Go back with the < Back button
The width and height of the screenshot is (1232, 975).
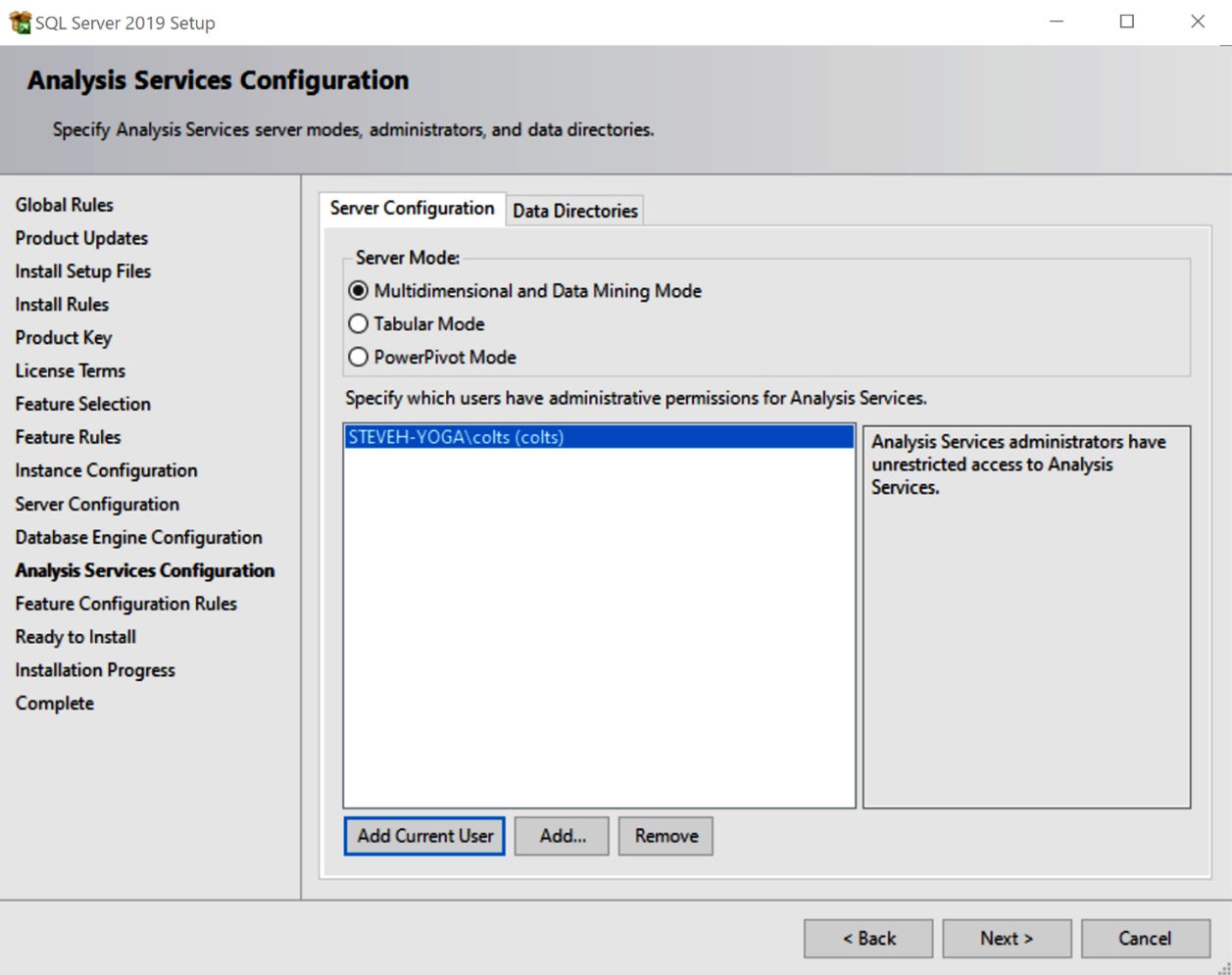tap(868, 939)
